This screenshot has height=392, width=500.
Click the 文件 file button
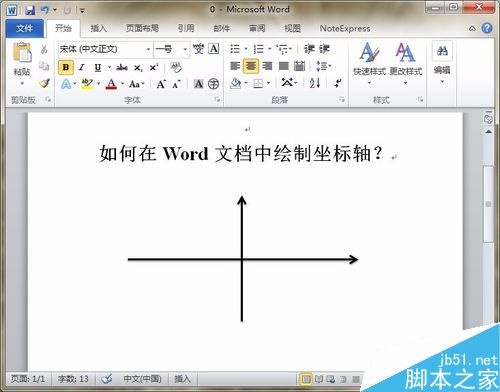(24, 28)
